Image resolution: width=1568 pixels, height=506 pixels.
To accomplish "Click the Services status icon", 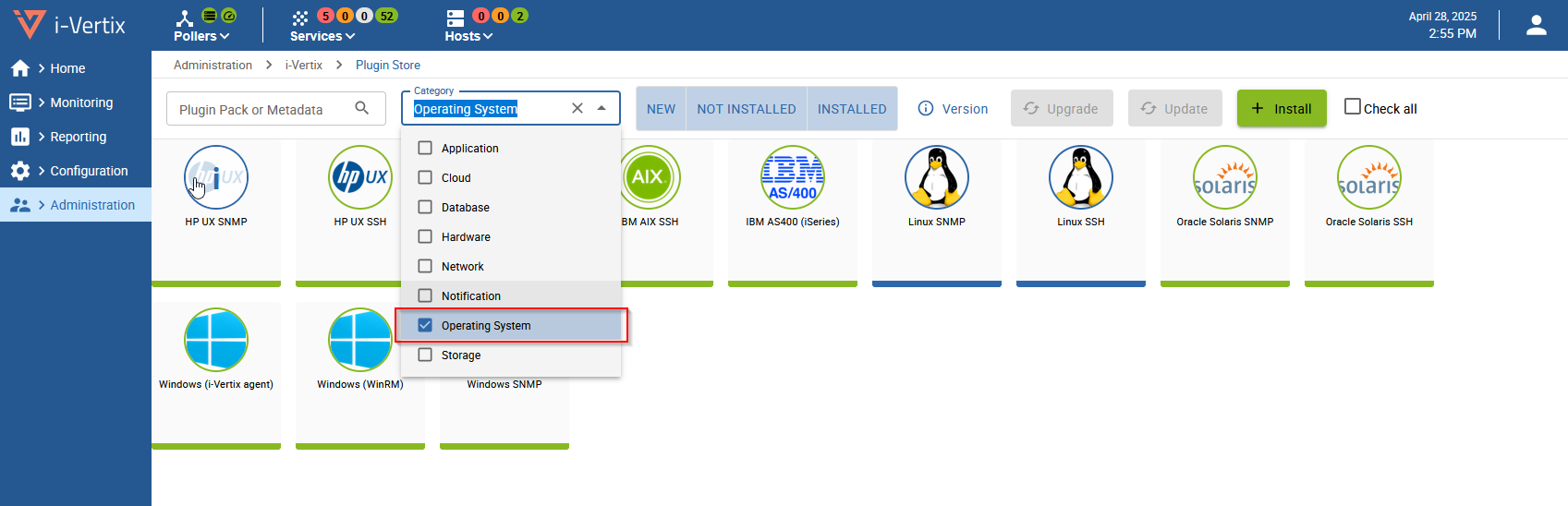I will pyautogui.click(x=300, y=18).
